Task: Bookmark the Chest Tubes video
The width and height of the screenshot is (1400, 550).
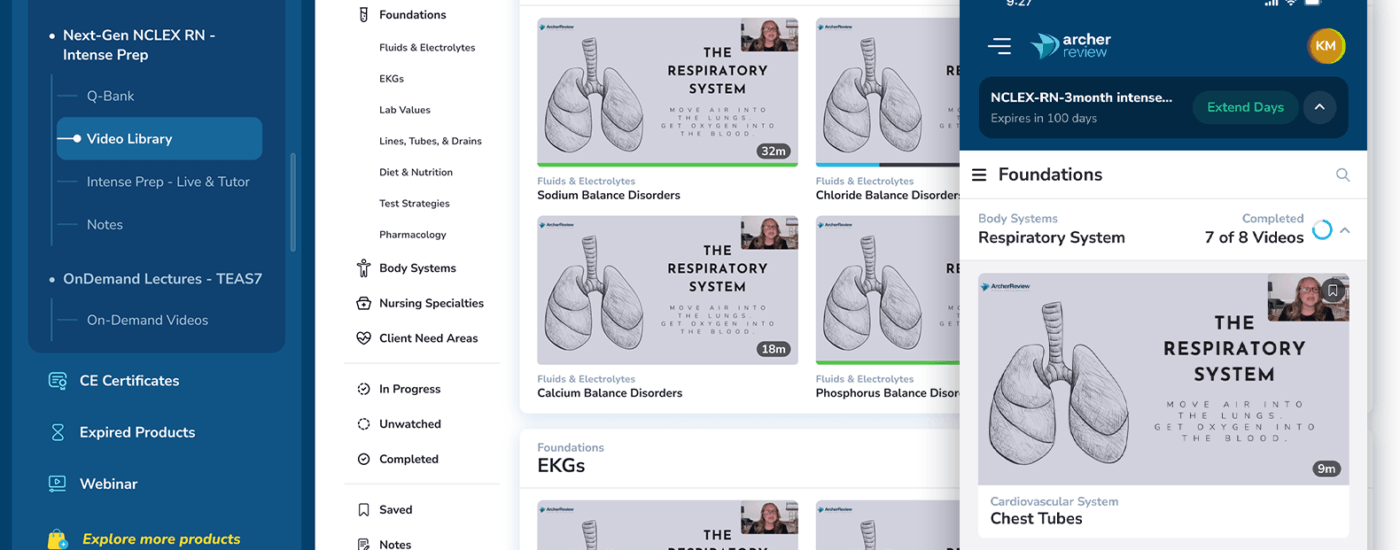Action: 1331,291
